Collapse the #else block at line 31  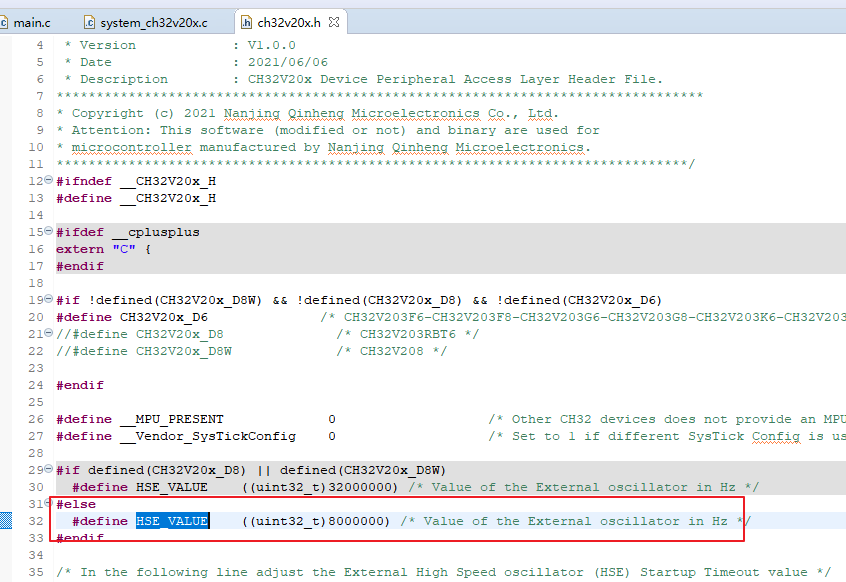[x=49, y=504]
